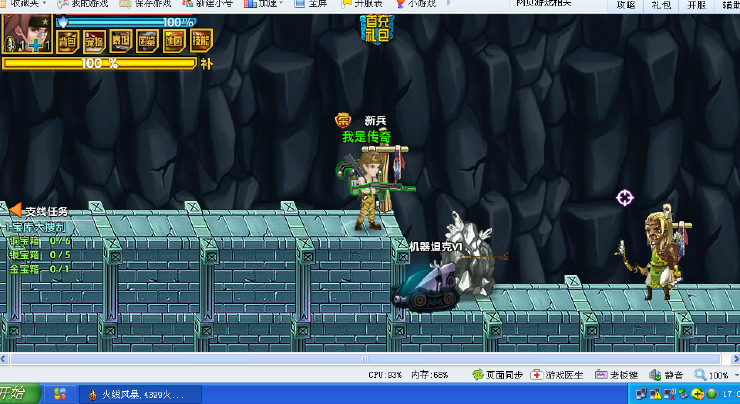Click the yellow ammo bar at 100 %
This screenshot has width=740, height=404.
99,63
